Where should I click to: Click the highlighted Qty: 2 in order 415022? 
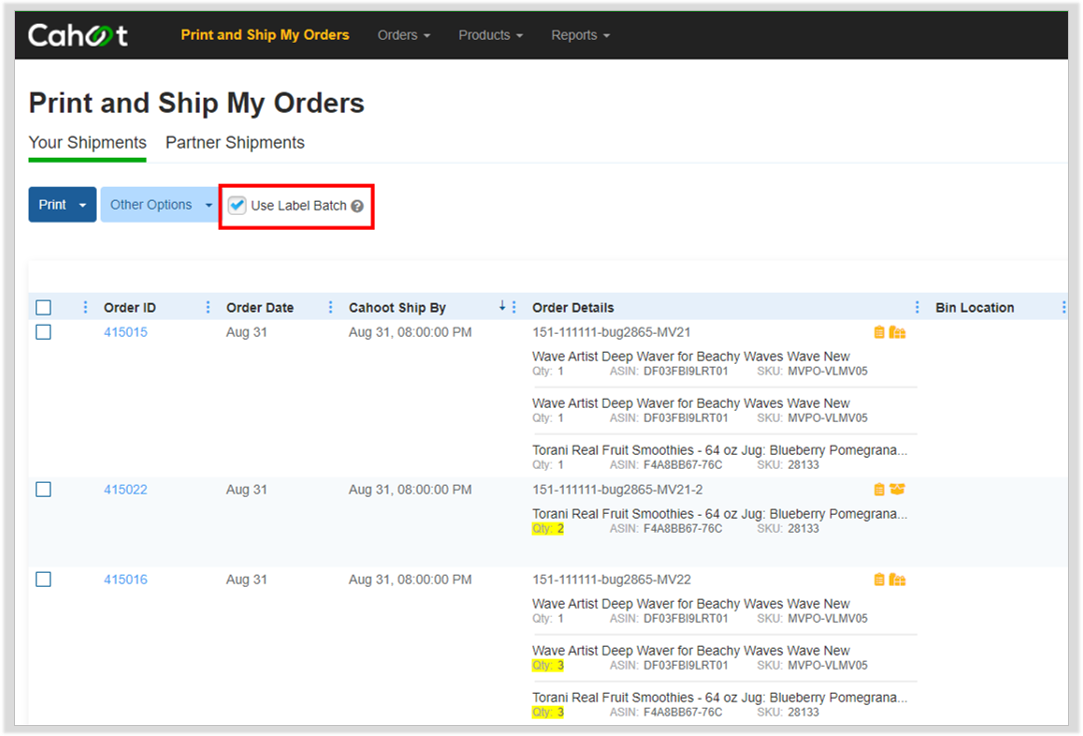[x=548, y=529]
